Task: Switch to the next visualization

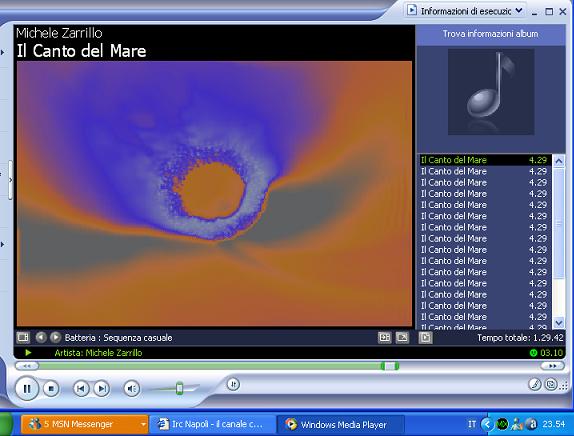Action: 56,337
